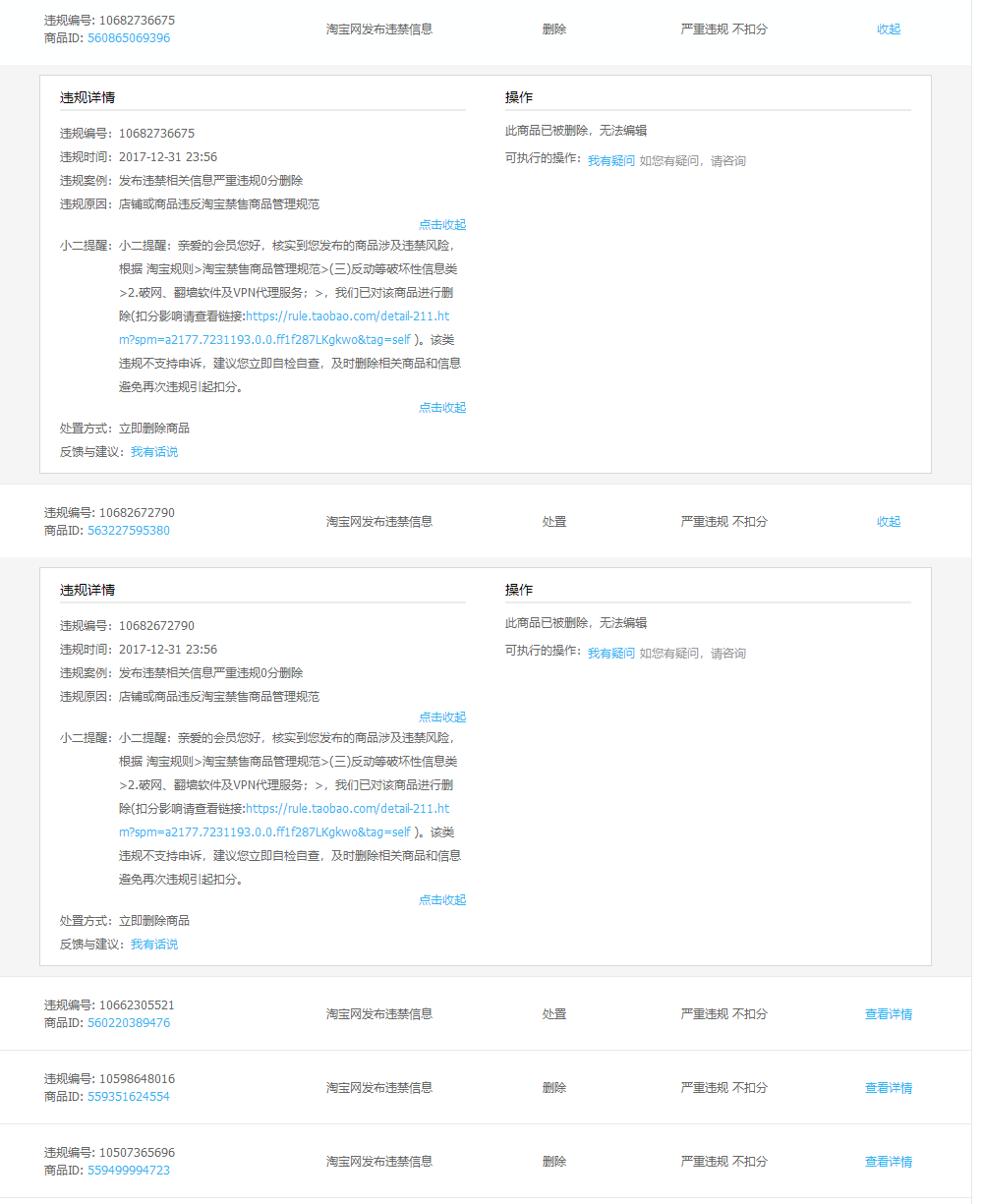Click 我有话说 feedback link for violation 10682672790
The image size is (983, 1204).
154,945
